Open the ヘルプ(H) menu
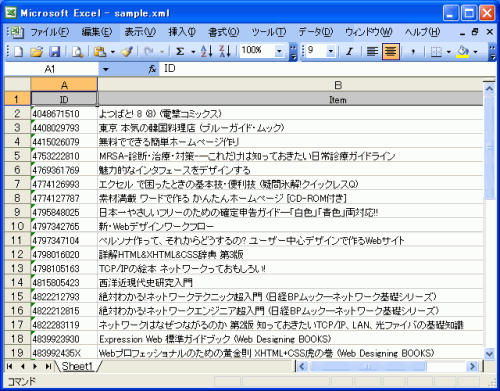The height and width of the screenshot is (391, 500). [422, 32]
